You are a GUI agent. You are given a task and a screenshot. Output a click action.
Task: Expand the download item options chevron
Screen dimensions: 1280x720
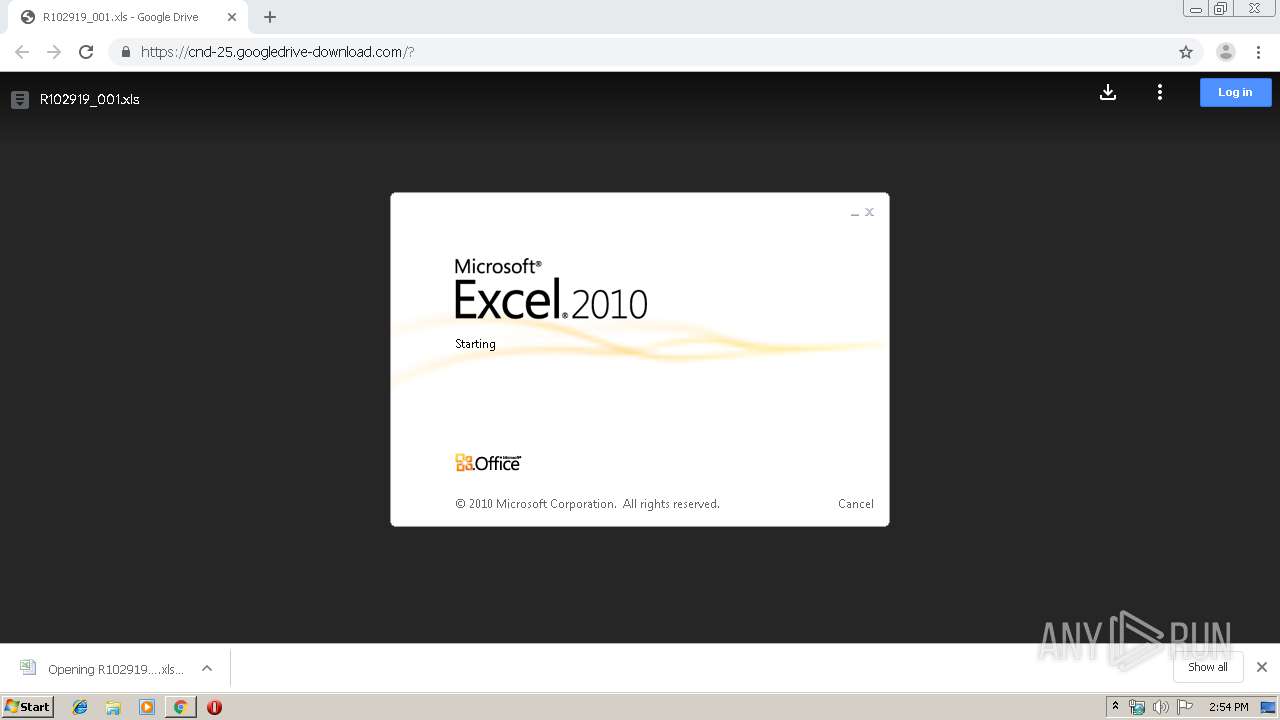(207, 668)
